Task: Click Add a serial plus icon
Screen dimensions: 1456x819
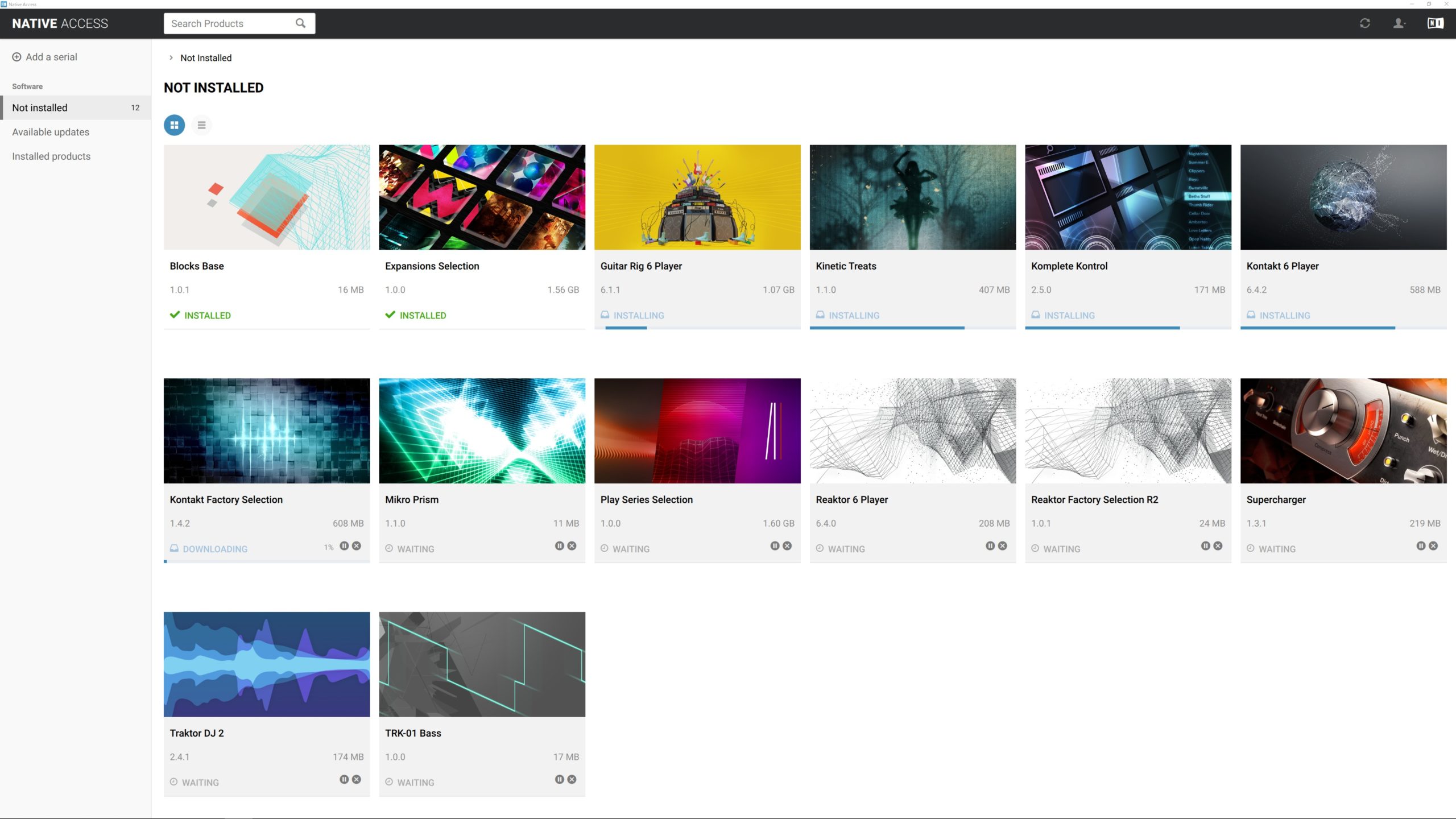Action: [16, 57]
